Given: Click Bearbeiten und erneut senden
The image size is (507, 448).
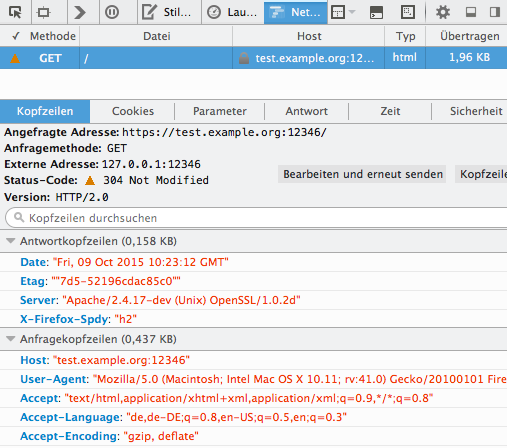Looking at the screenshot, I should (362, 174).
